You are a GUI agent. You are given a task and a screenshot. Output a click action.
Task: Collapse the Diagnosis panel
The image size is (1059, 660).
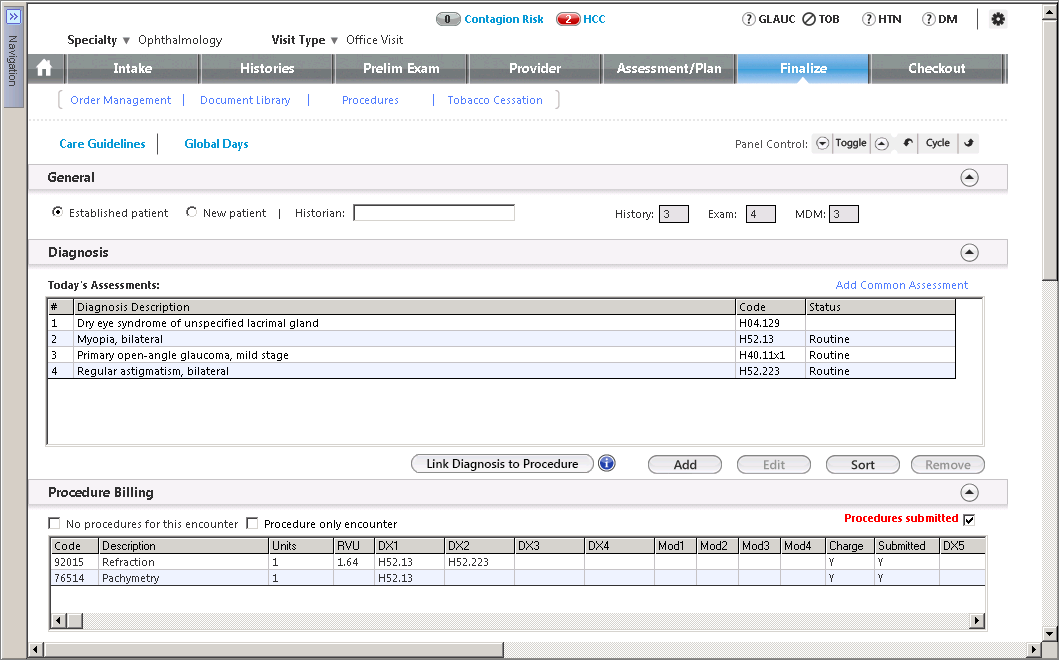(969, 253)
